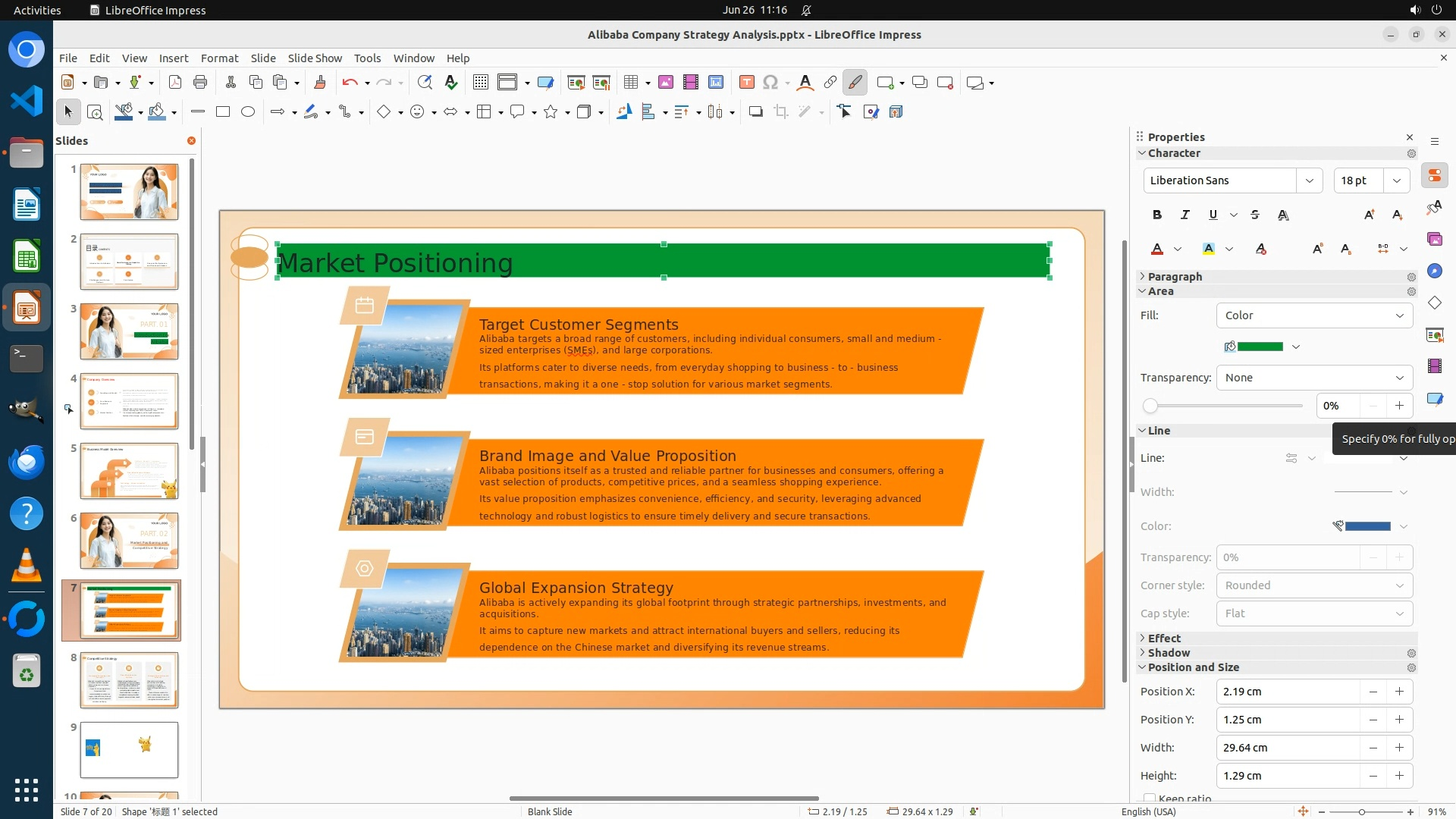Increase Position X with plus button
Viewport: 1456px width, 819px height.
1399,692
